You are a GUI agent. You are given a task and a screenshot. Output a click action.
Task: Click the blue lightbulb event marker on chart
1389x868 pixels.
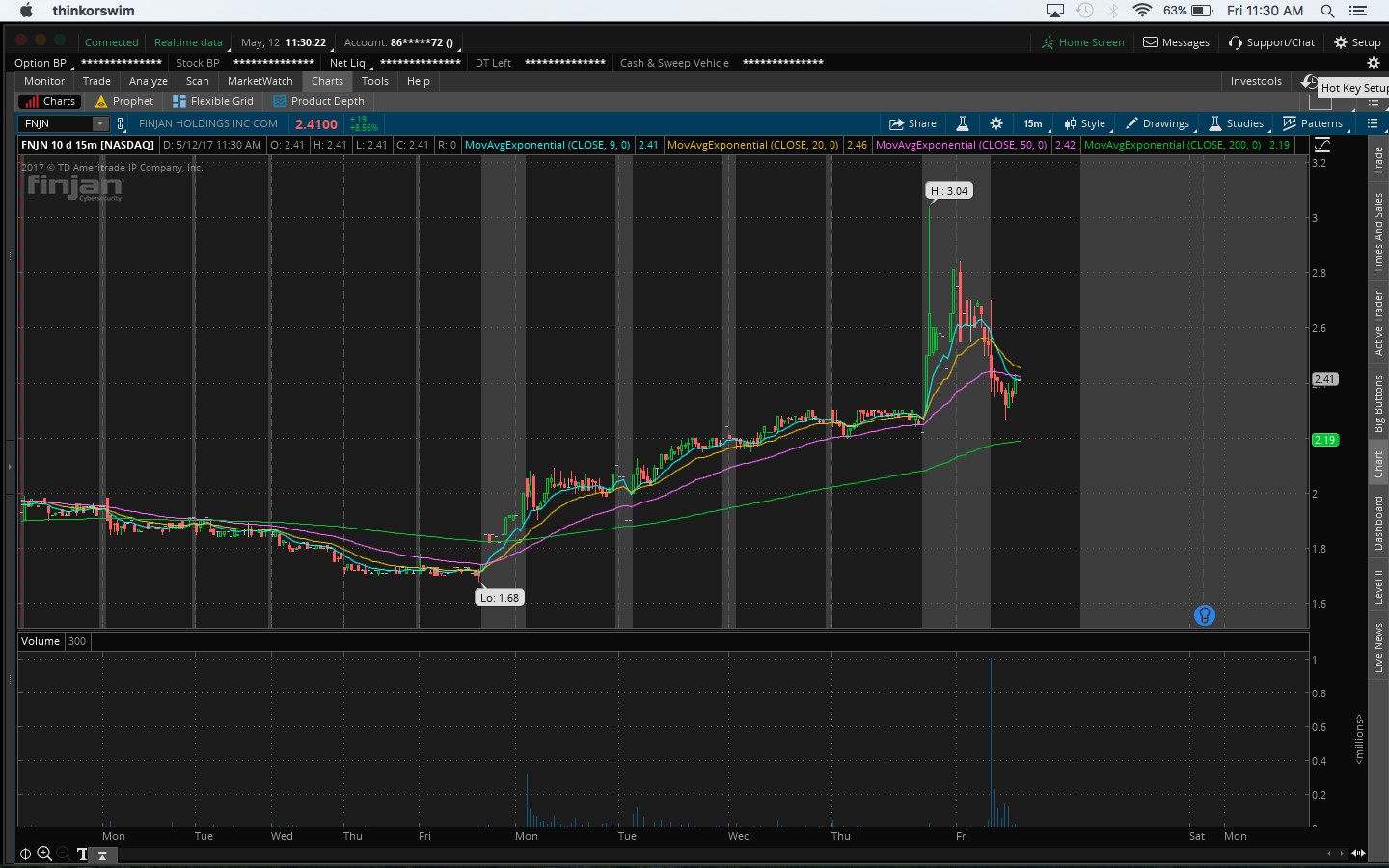[1204, 615]
